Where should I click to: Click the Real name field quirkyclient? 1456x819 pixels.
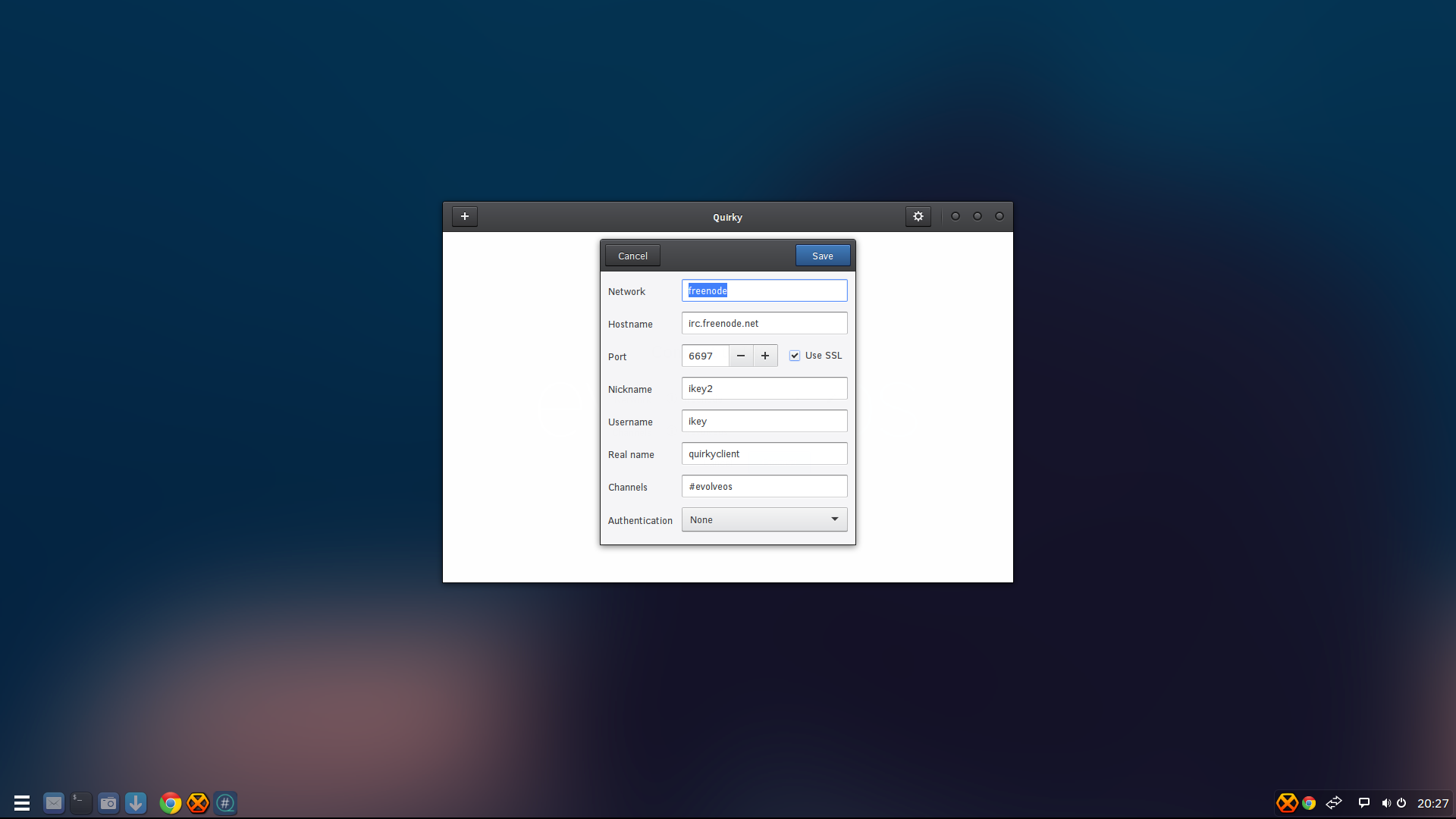[764, 453]
